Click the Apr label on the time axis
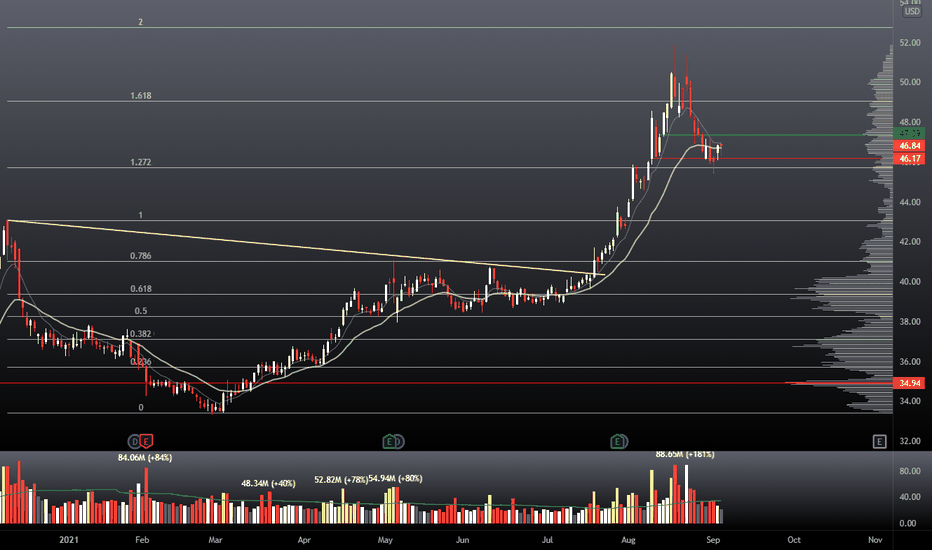932x550 pixels. point(304,540)
